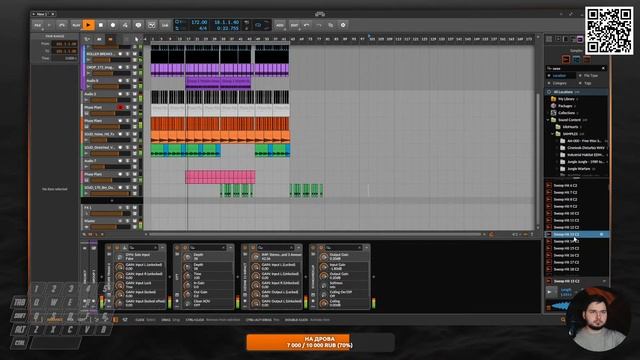Click the 4/4 time signature field
The height and width of the screenshot is (360, 640).
[x=203, y=29]
